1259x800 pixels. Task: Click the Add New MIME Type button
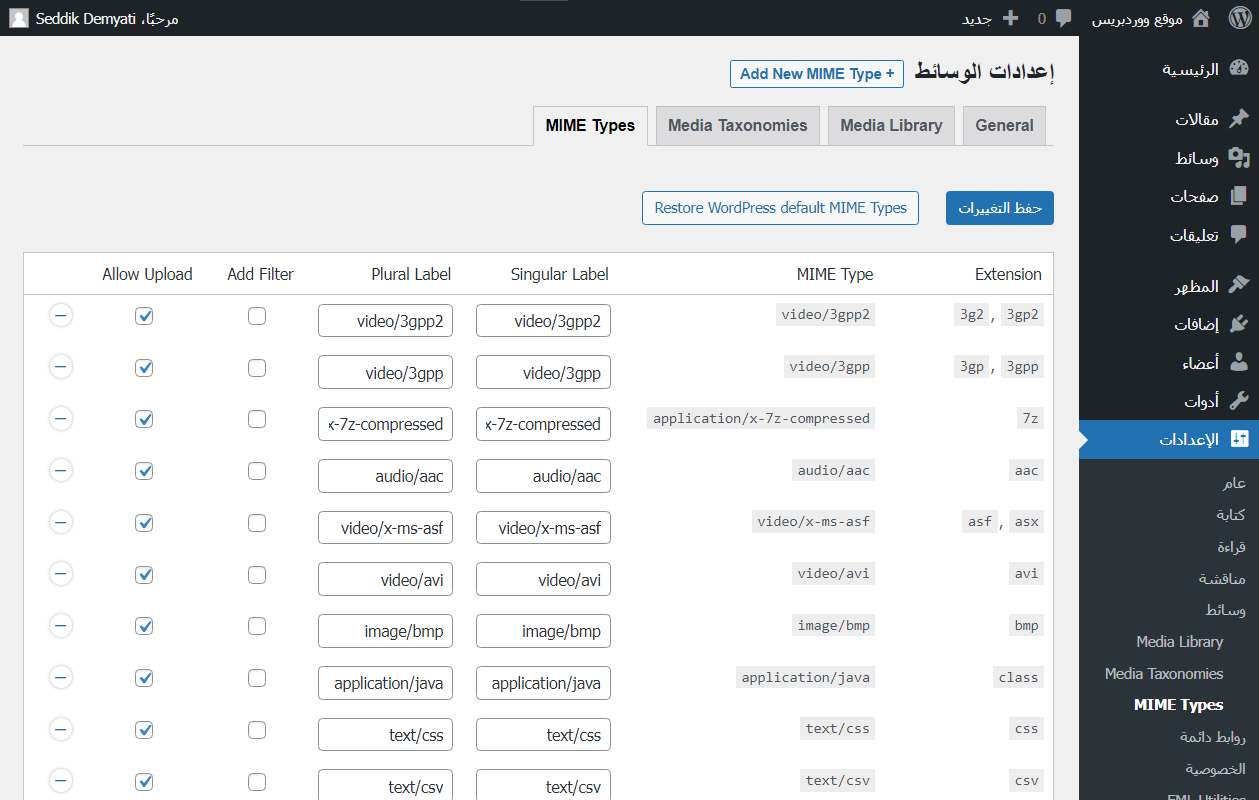[x=817, y=74]
